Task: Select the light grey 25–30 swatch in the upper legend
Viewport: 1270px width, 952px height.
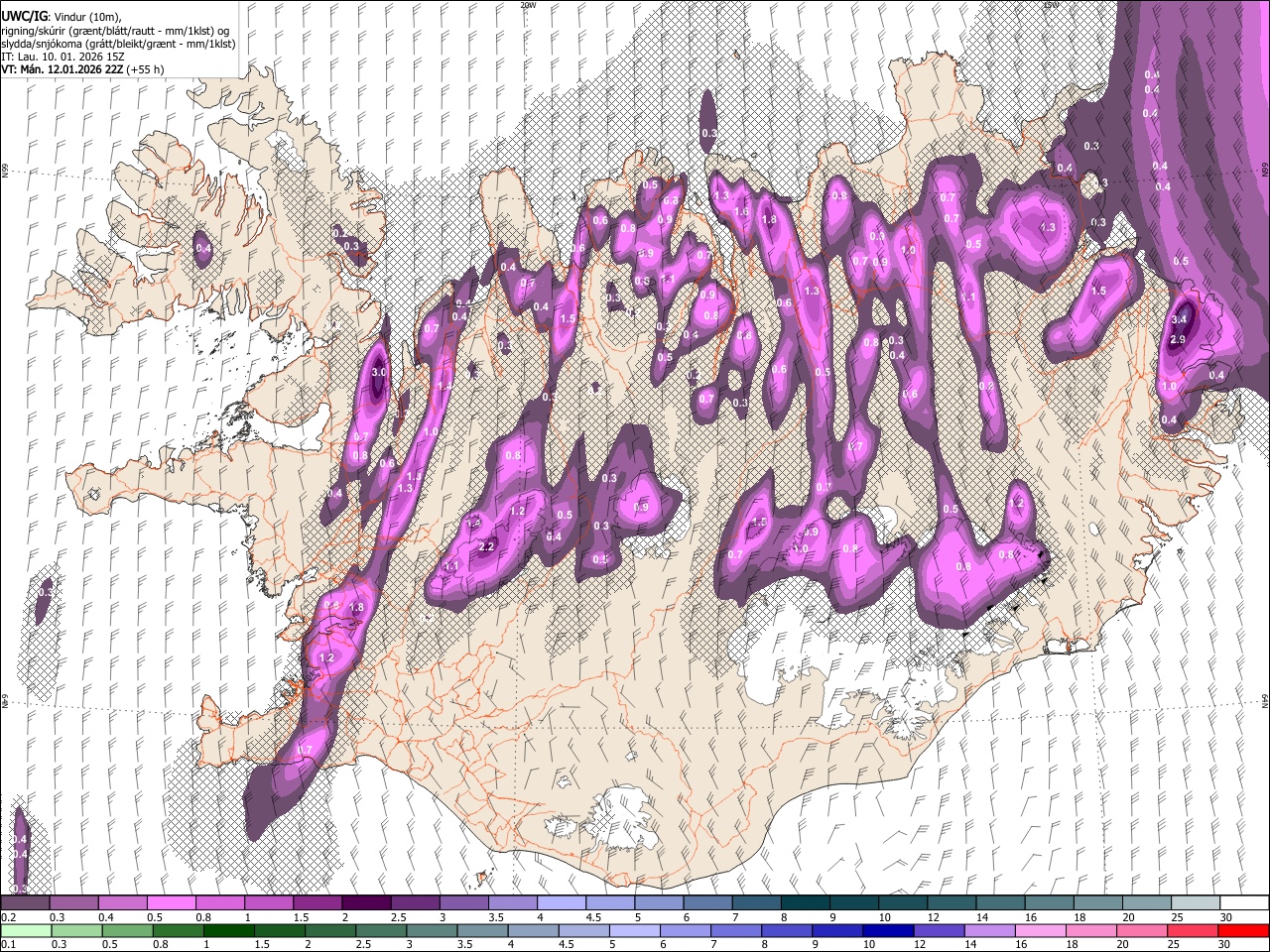Action: 1196,903
